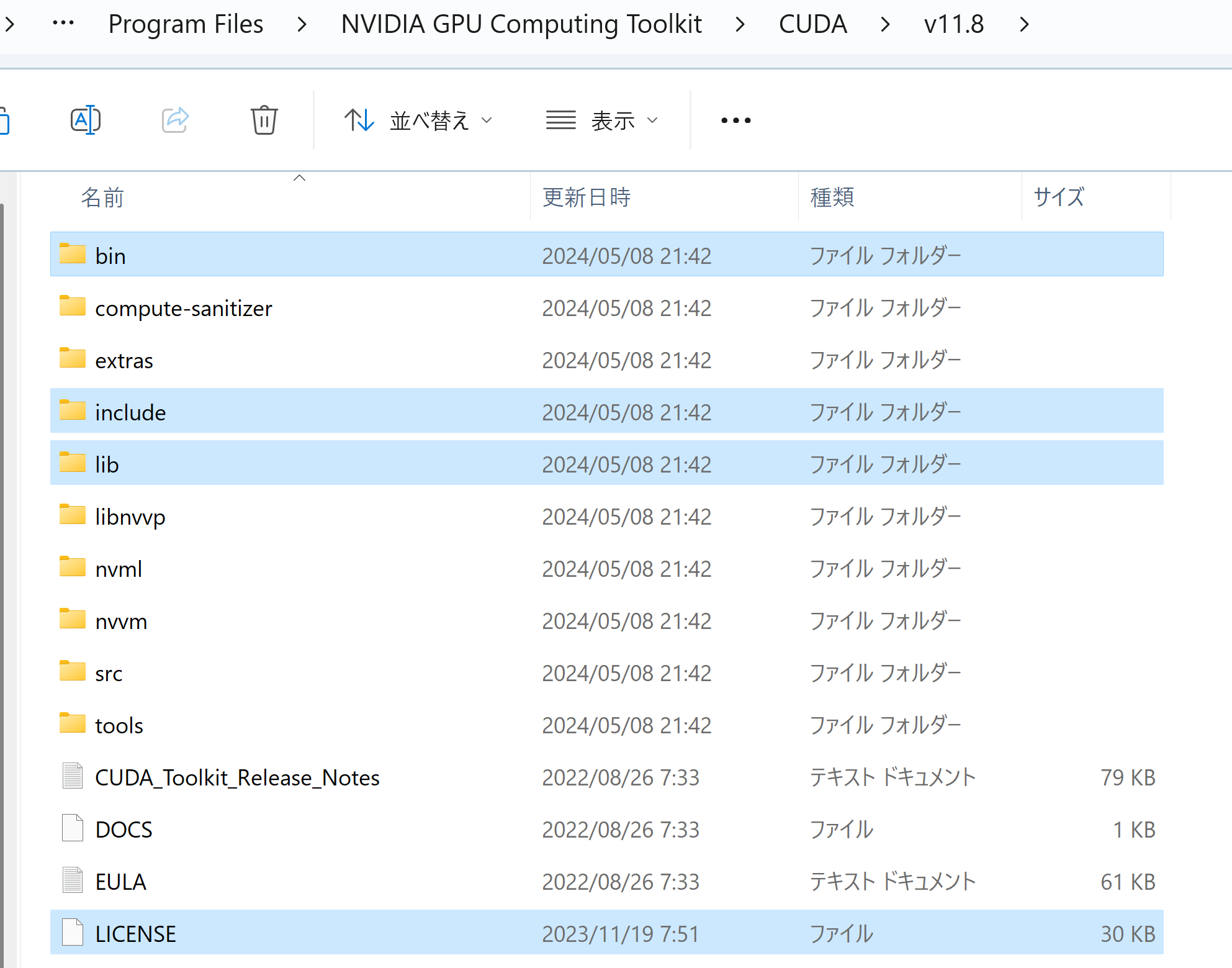This screenshot has height=968, width=1232.
Task: Click the 61 KB size of EULA
Action: click(1128, 882)
